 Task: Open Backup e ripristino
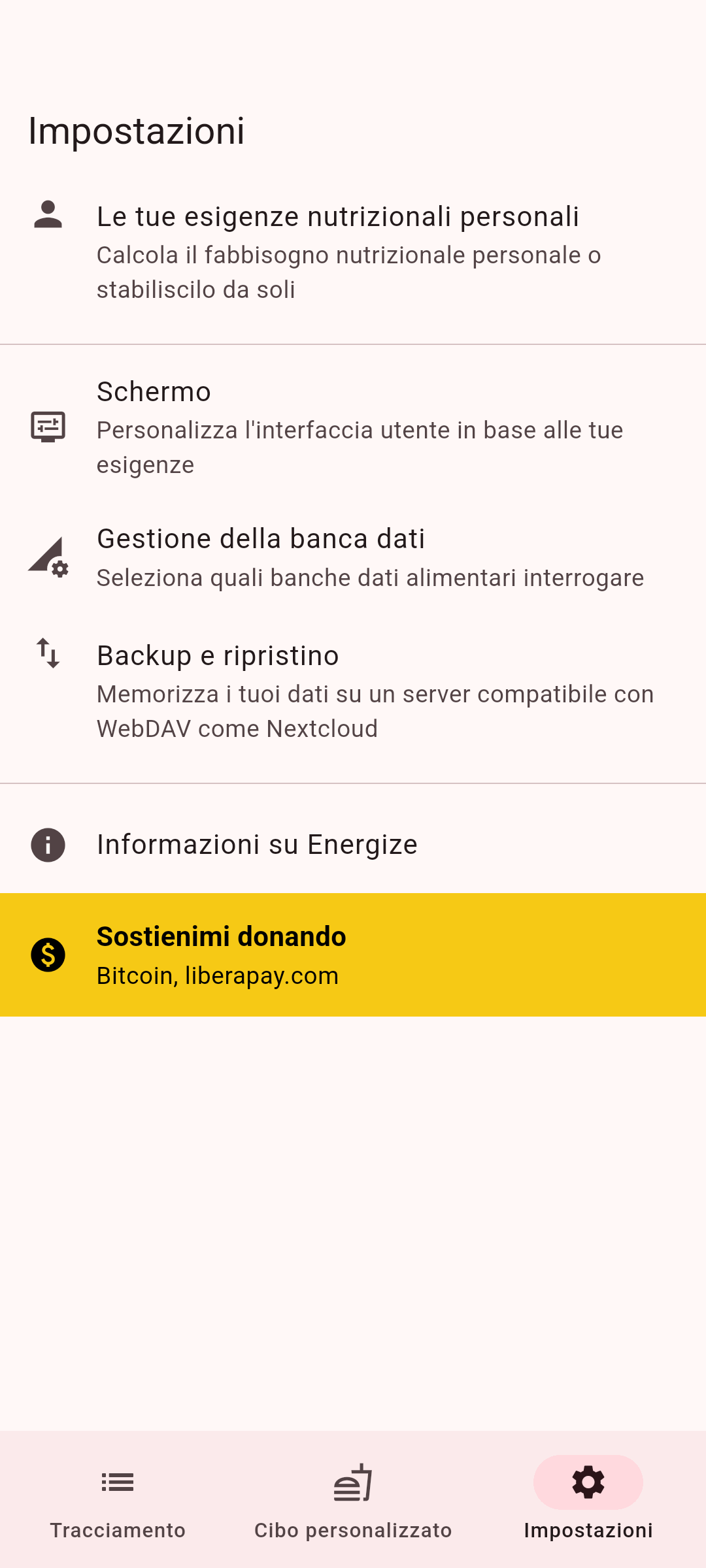(218, 656)
